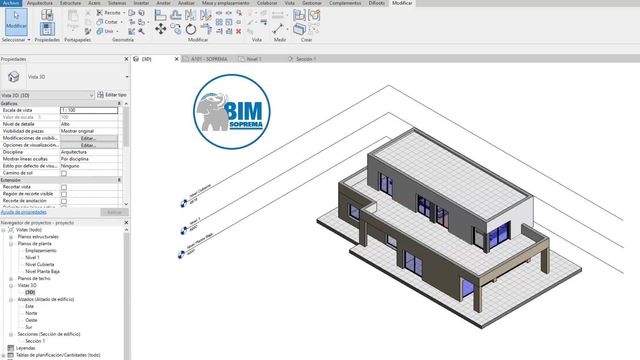Click the Vista 3D house type icon
640x360 pixels.
(13, 77)
